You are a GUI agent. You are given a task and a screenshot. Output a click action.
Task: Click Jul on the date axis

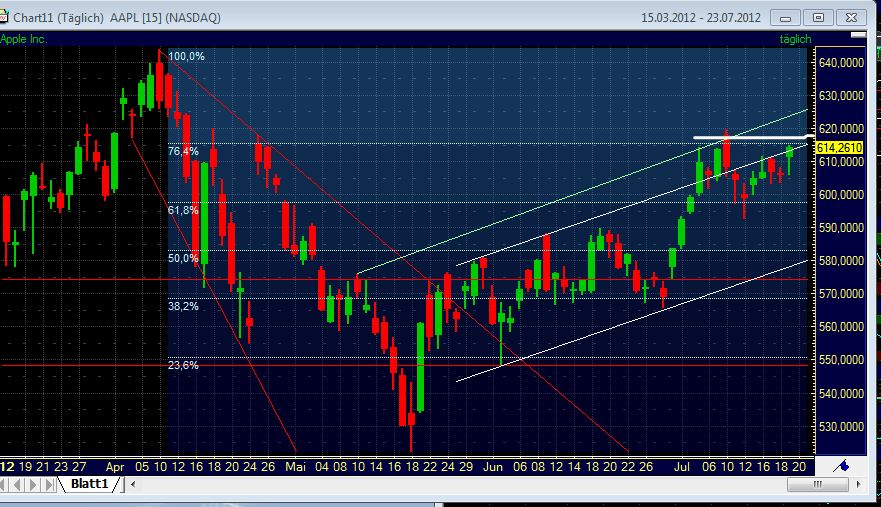click(682, 467)
